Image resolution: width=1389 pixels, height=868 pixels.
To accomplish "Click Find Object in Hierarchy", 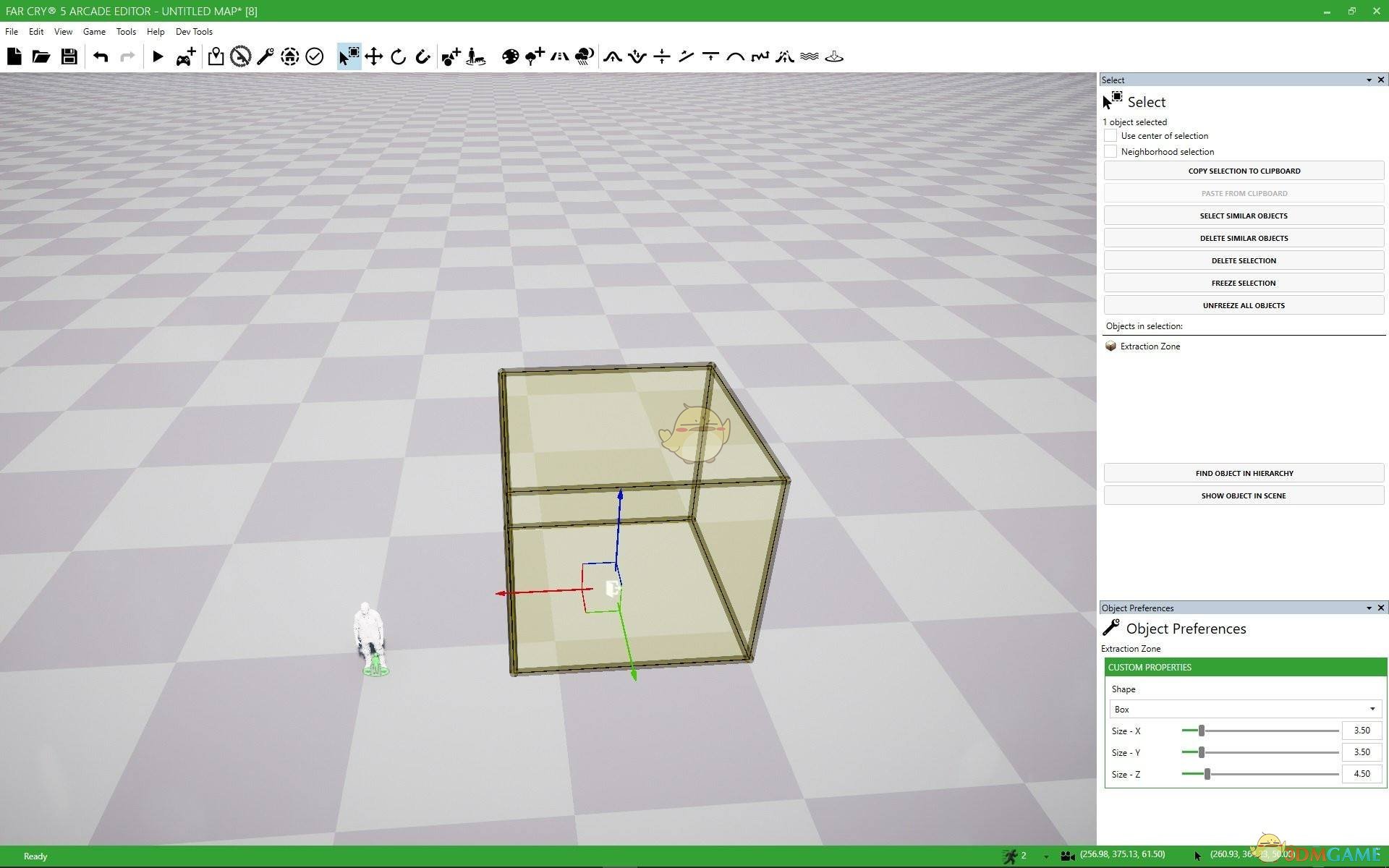I will pos(1244,473).
